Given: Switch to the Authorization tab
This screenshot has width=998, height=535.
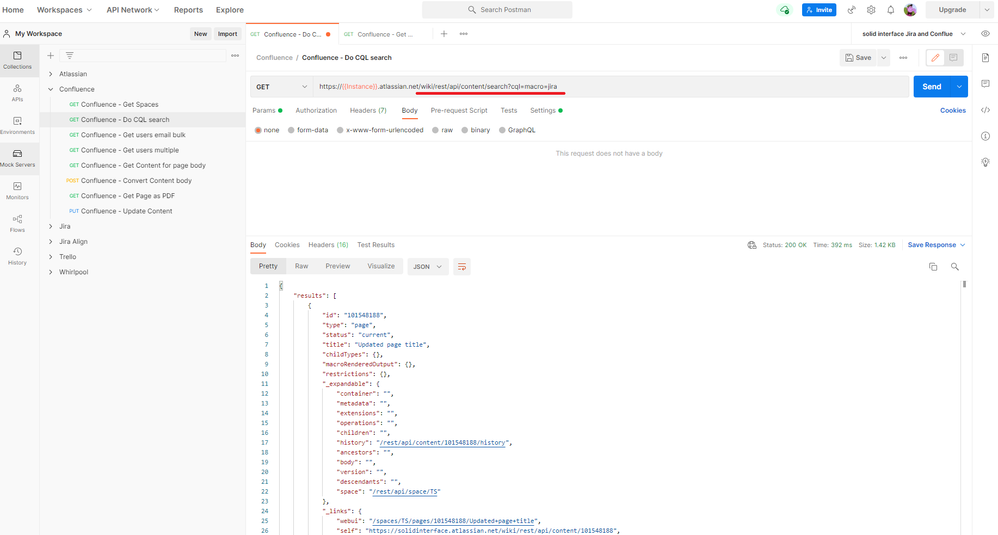Looking at the screenshot, I should coord(316,110).
